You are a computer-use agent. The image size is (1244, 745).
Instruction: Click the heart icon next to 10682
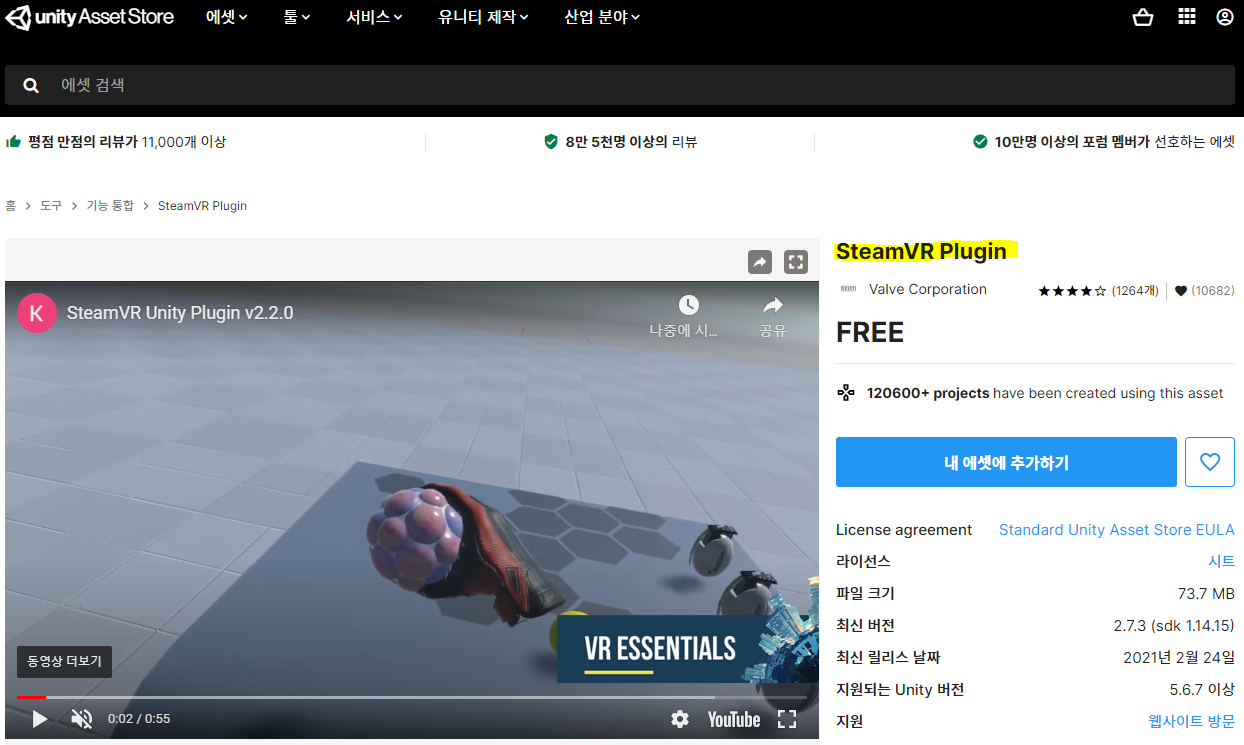tap(1181, 291)
